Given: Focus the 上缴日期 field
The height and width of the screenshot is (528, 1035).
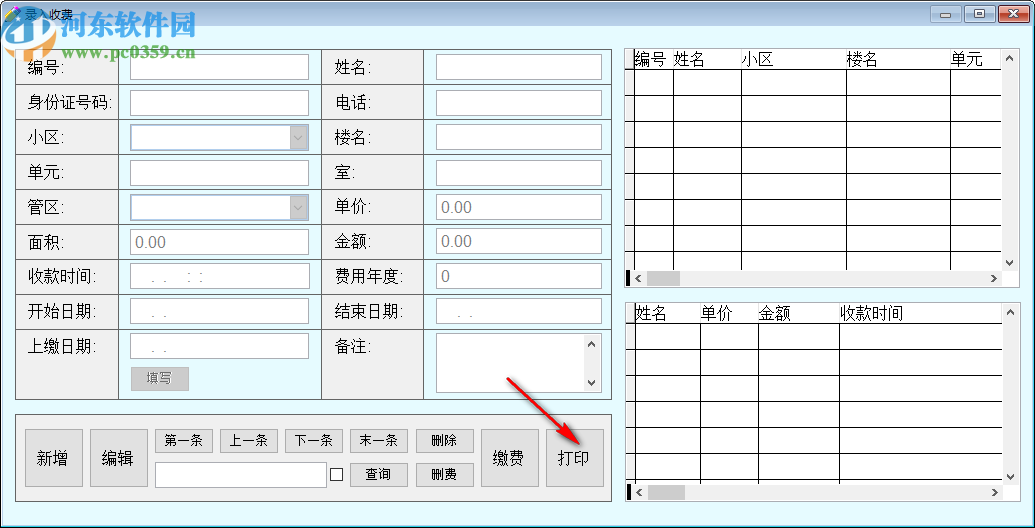Looking at the screenshot, I should coord(219,346).
